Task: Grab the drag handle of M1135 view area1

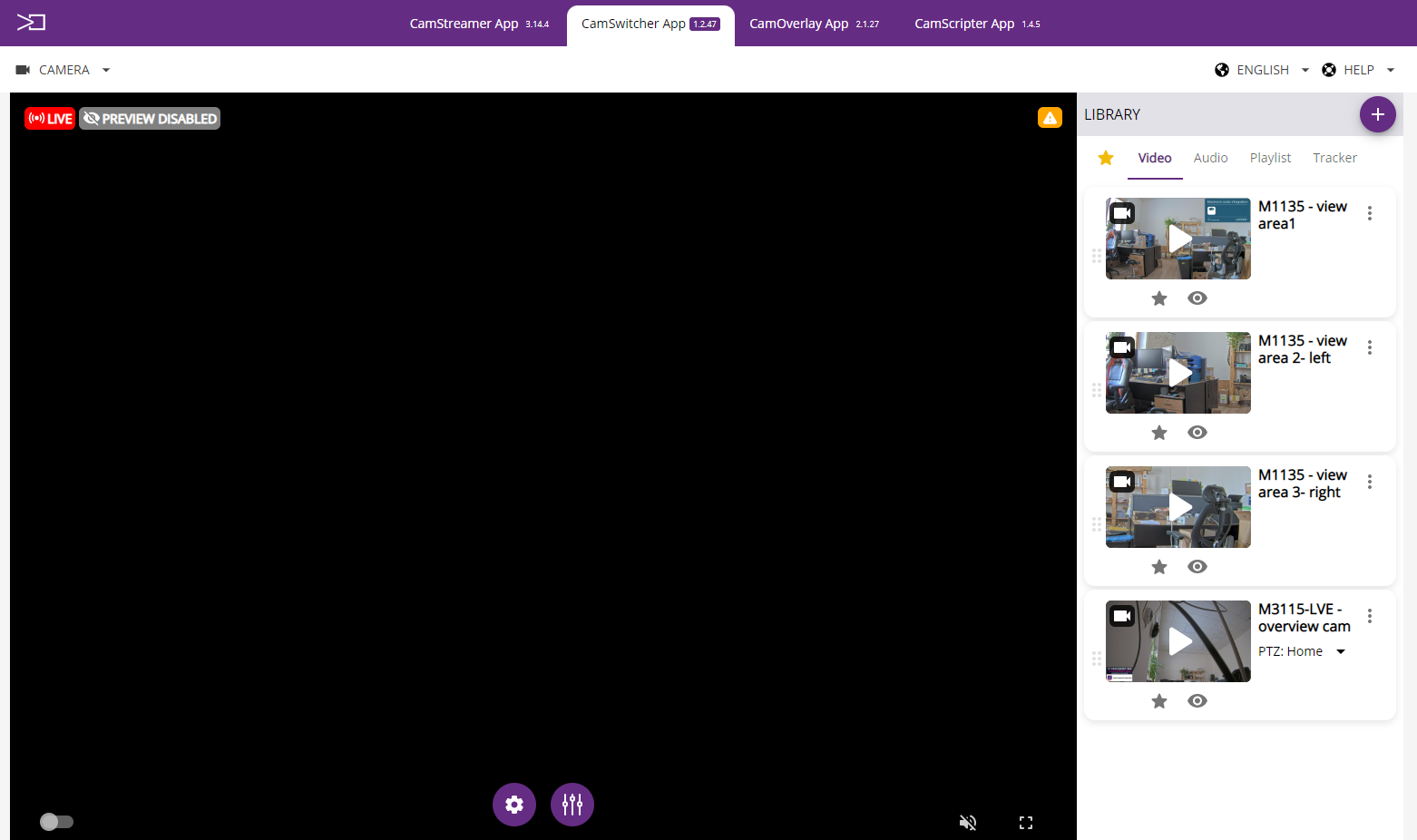Action: tap(1097, 256)
